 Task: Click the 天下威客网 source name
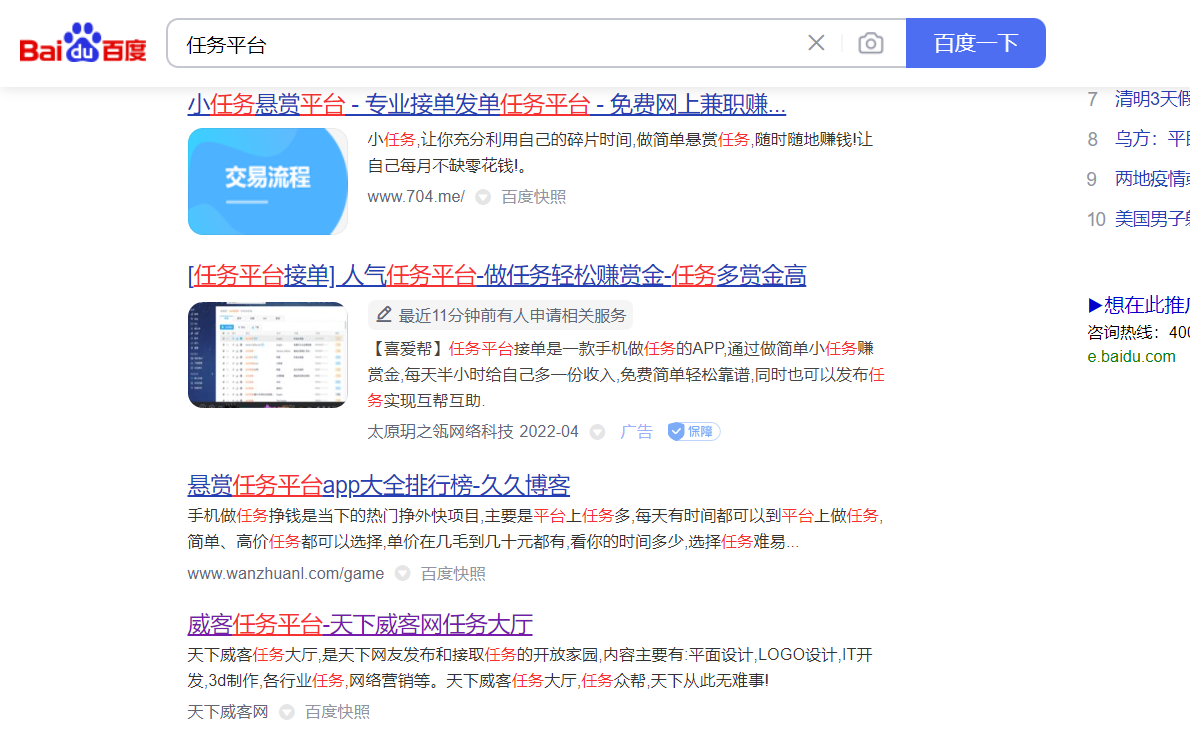point(228,712)
